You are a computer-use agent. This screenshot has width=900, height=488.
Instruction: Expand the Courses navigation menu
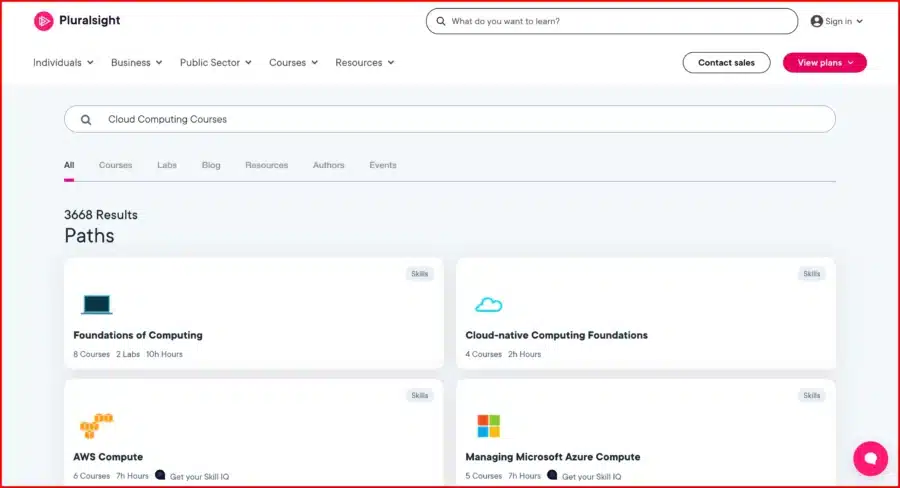[x=293, y=63]
